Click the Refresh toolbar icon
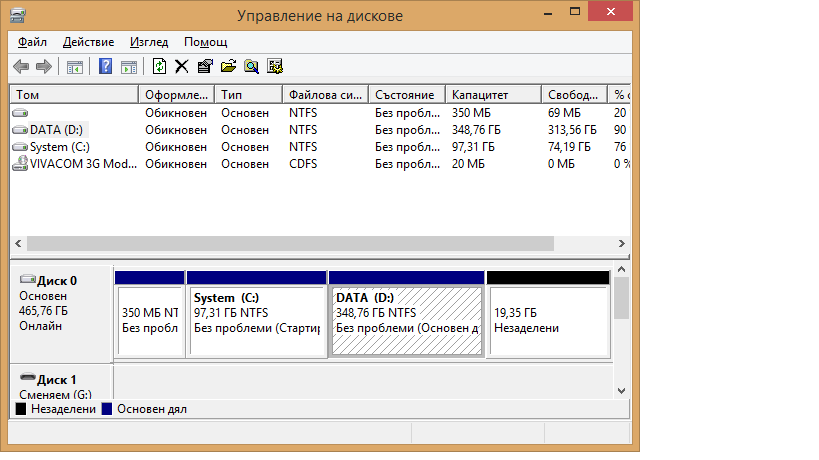819x460 pixels. coord(159,66)
